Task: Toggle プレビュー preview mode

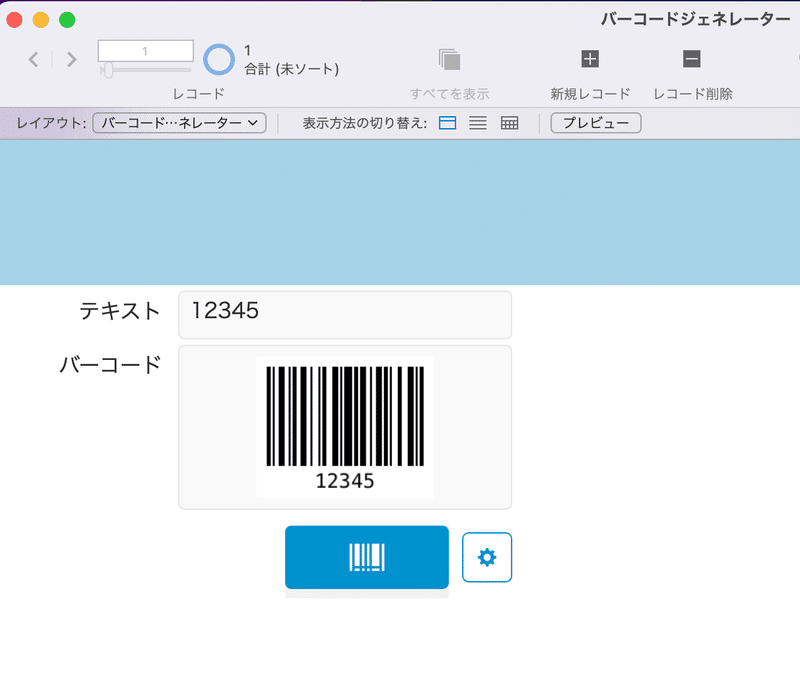Action: pyautogui.click(x=595, y=123)
